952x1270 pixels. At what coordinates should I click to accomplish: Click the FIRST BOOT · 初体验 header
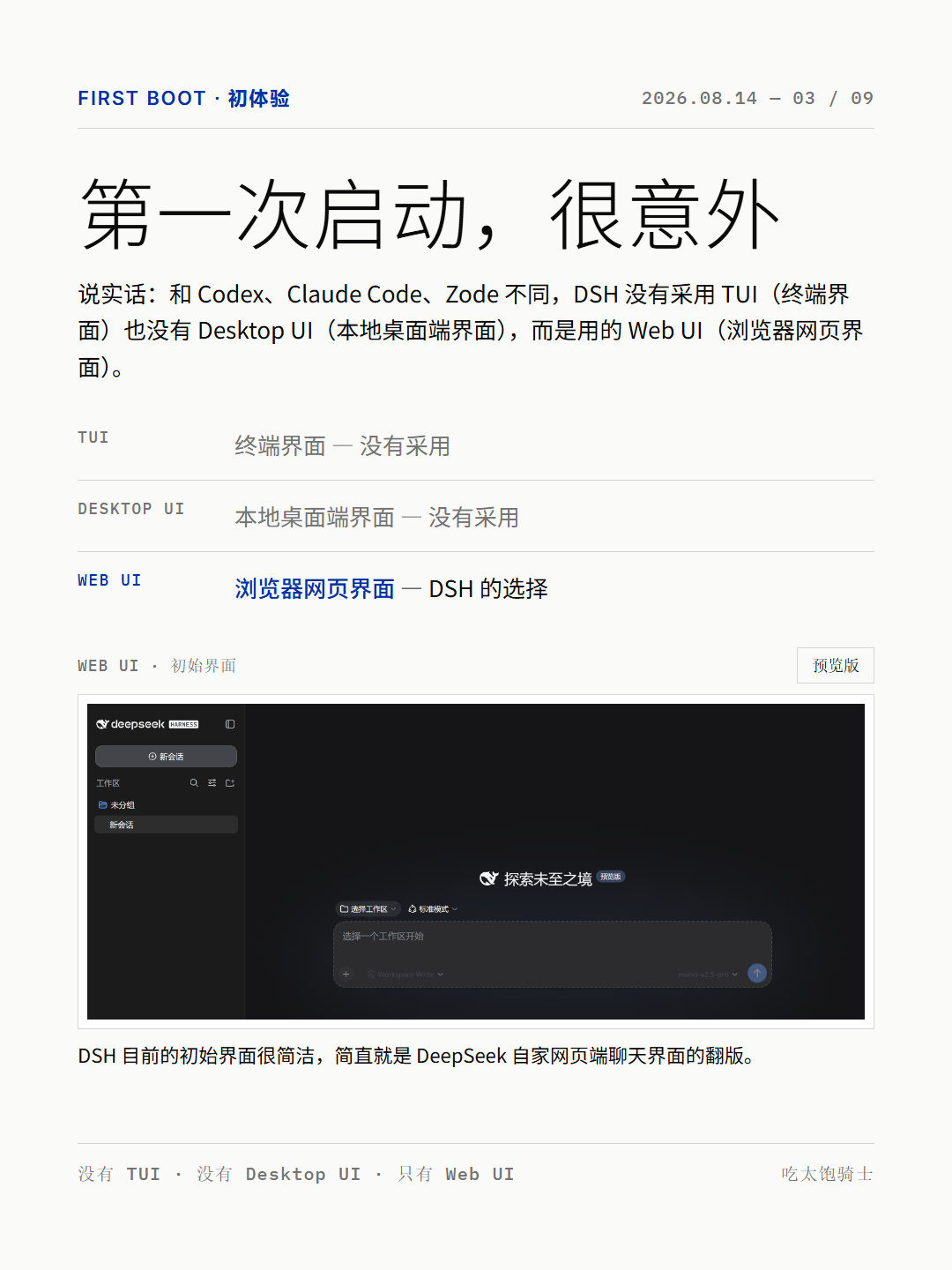pyautogui.click(x=183, y=98)
